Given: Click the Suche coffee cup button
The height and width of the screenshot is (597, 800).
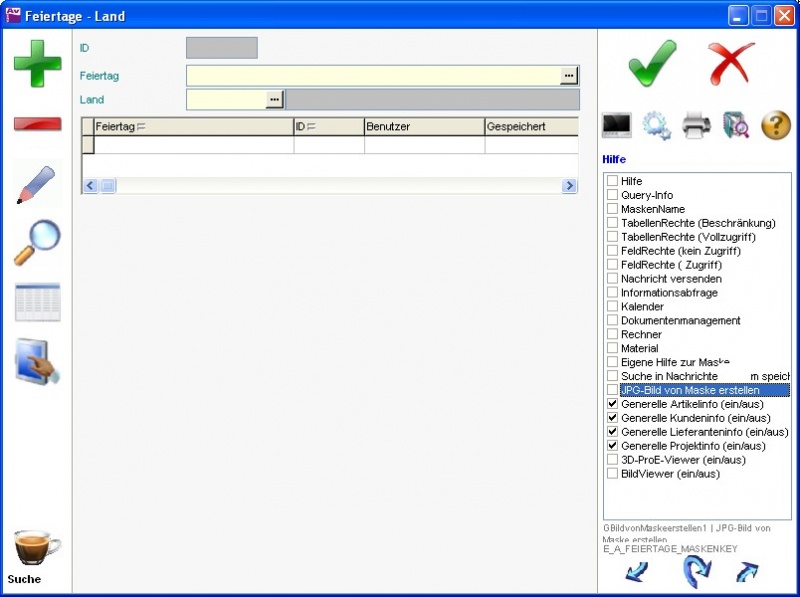Looking at the screenshot, I should tap(37, 550).
